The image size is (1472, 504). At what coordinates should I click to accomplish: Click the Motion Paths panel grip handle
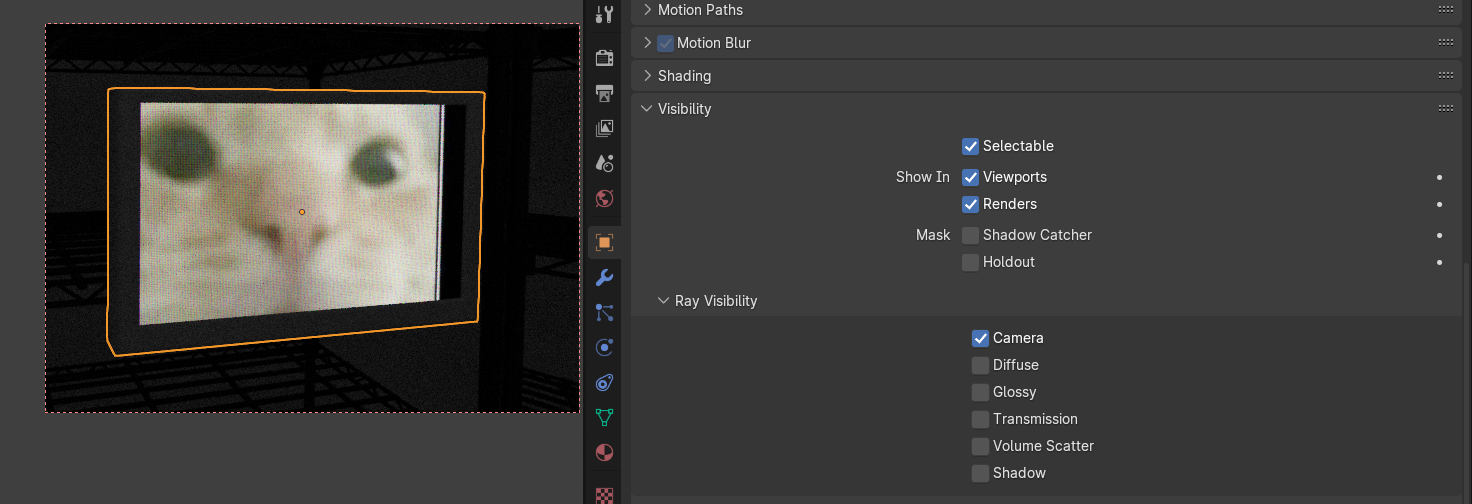pyautogui.click(x=1446, y=9)
